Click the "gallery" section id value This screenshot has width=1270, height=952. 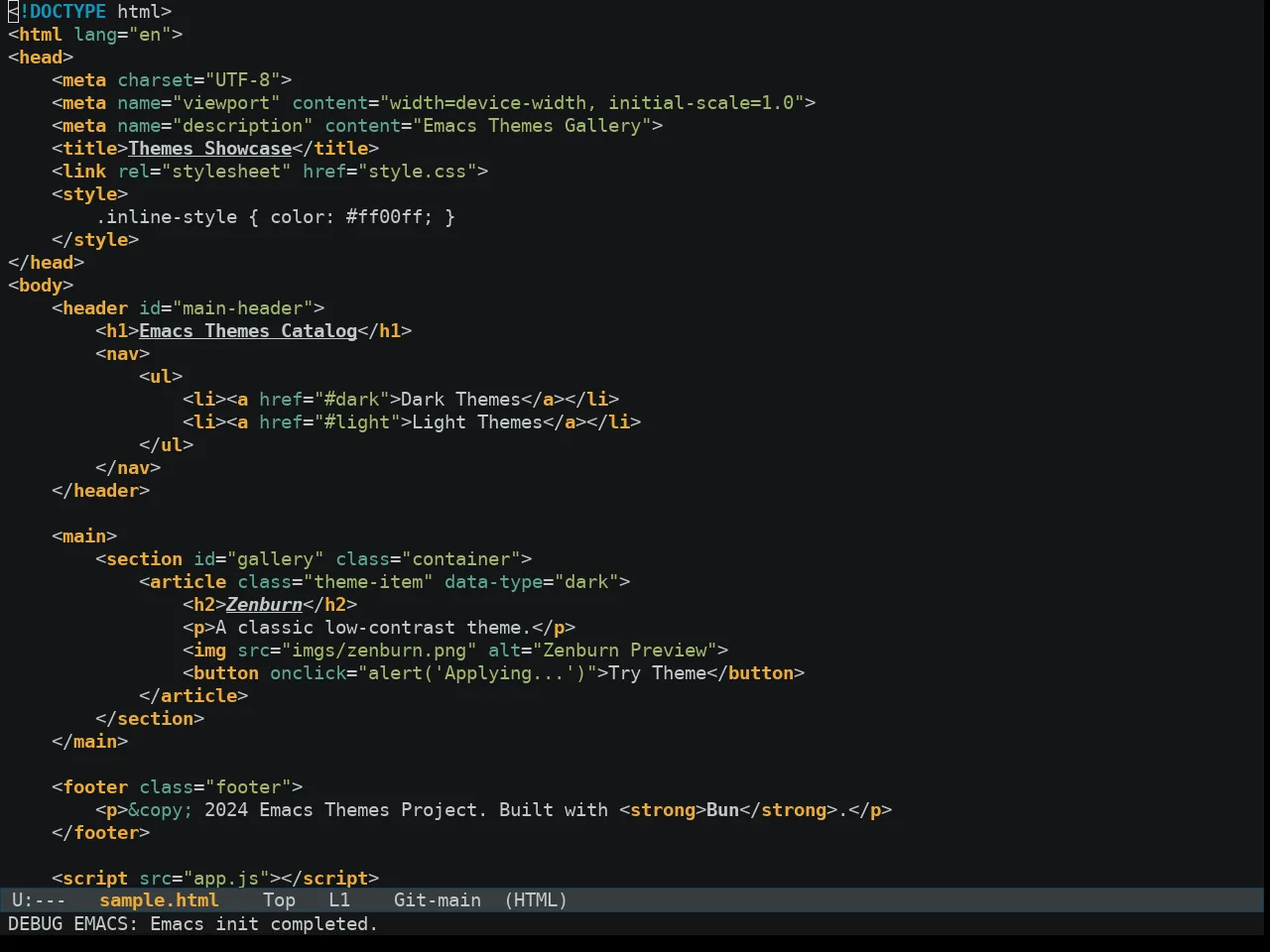click(x=275, y=559)
